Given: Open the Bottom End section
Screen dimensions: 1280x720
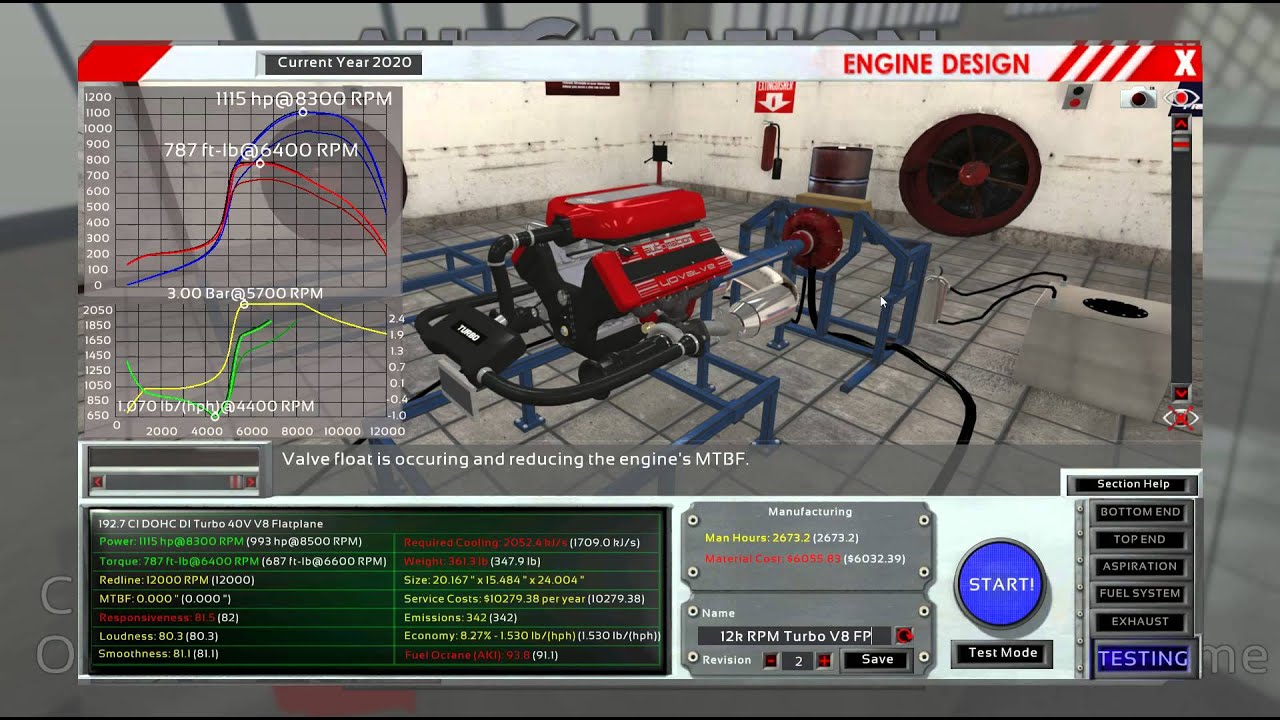Looking at the screenshot, I should click(x=1140, y=512).
